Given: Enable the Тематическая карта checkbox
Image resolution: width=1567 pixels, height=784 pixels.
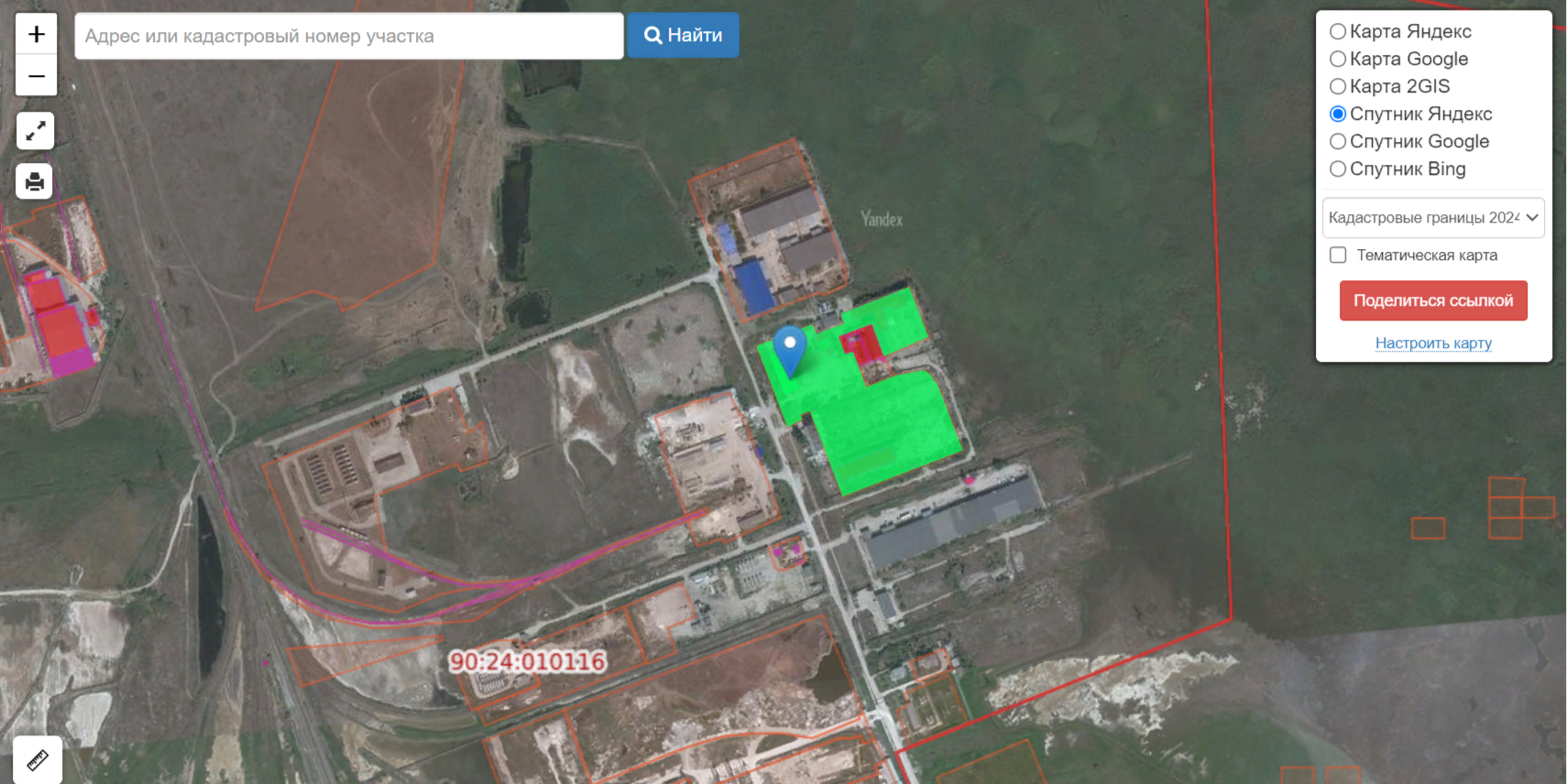Looking at the screenshot, I should (1338, 256).
